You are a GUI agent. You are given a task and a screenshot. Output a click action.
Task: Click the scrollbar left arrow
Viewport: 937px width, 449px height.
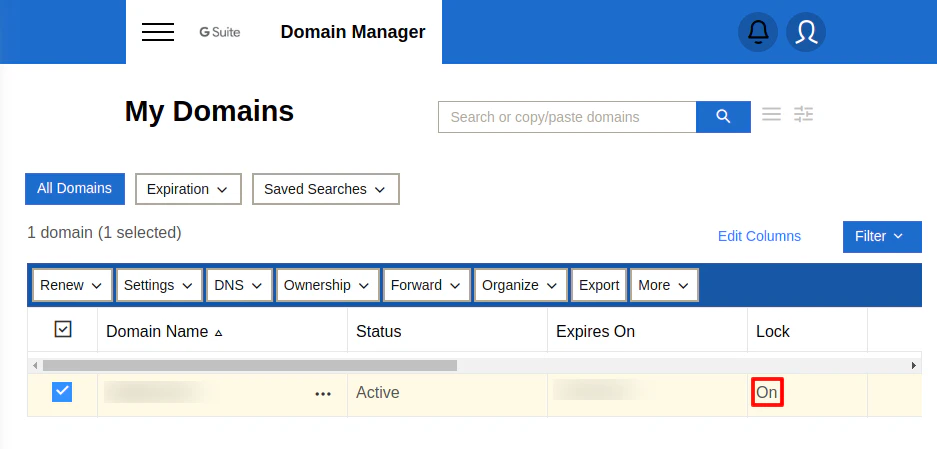tap(35, 365)
